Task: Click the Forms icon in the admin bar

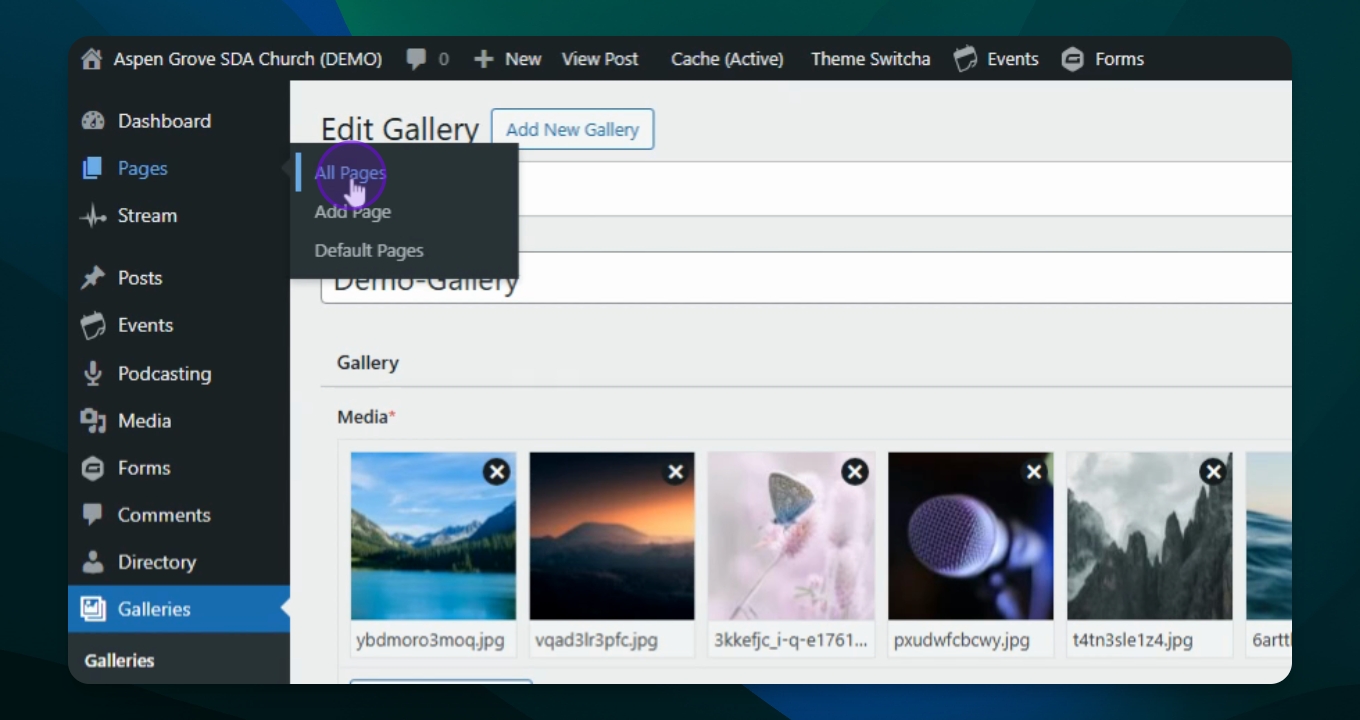Action: [x=1073, y=59]
